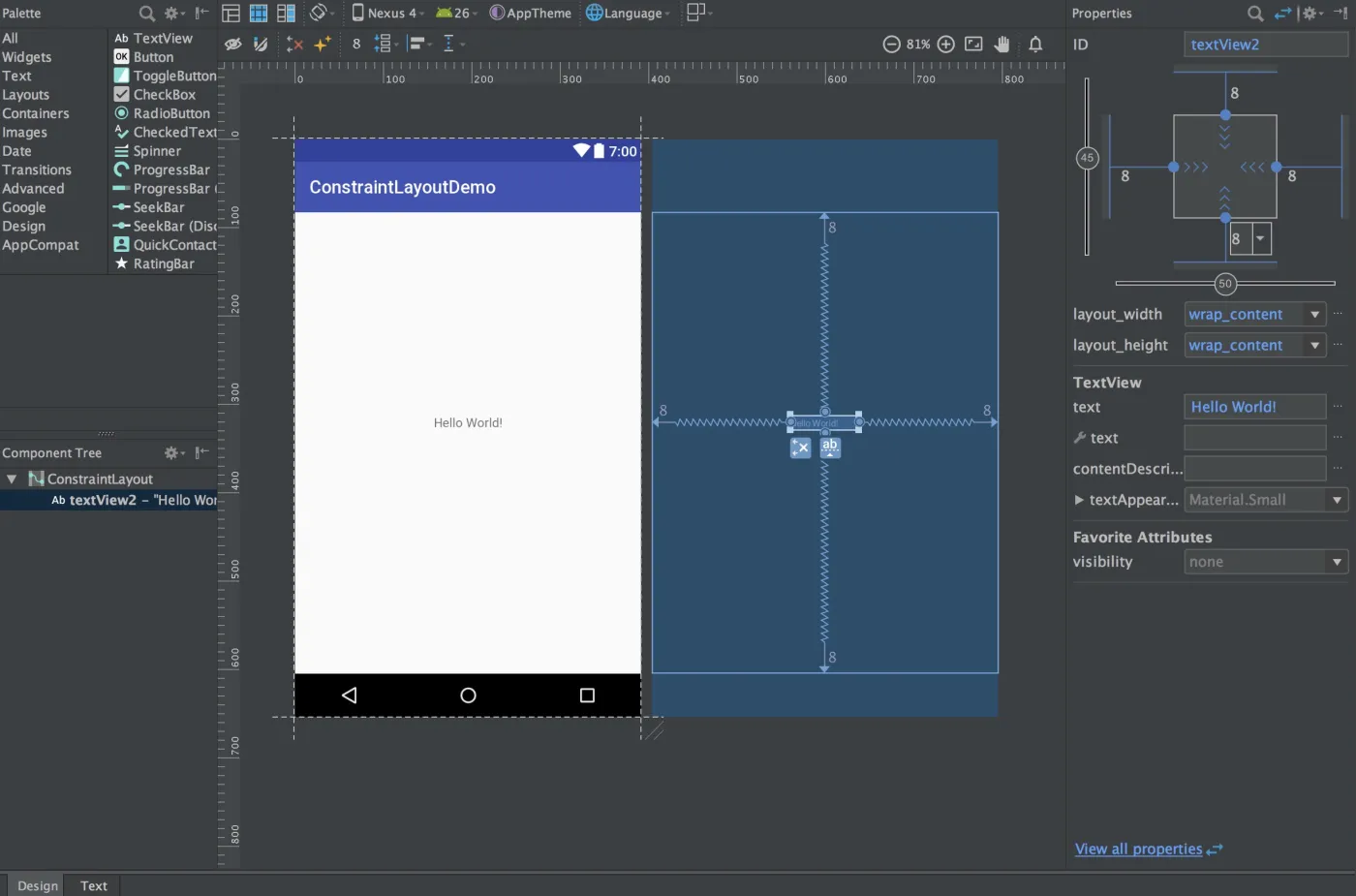Toggle the Autoconnect magnet icon
This screenshot has height=896, width=1356.
(x=261, y=44)
